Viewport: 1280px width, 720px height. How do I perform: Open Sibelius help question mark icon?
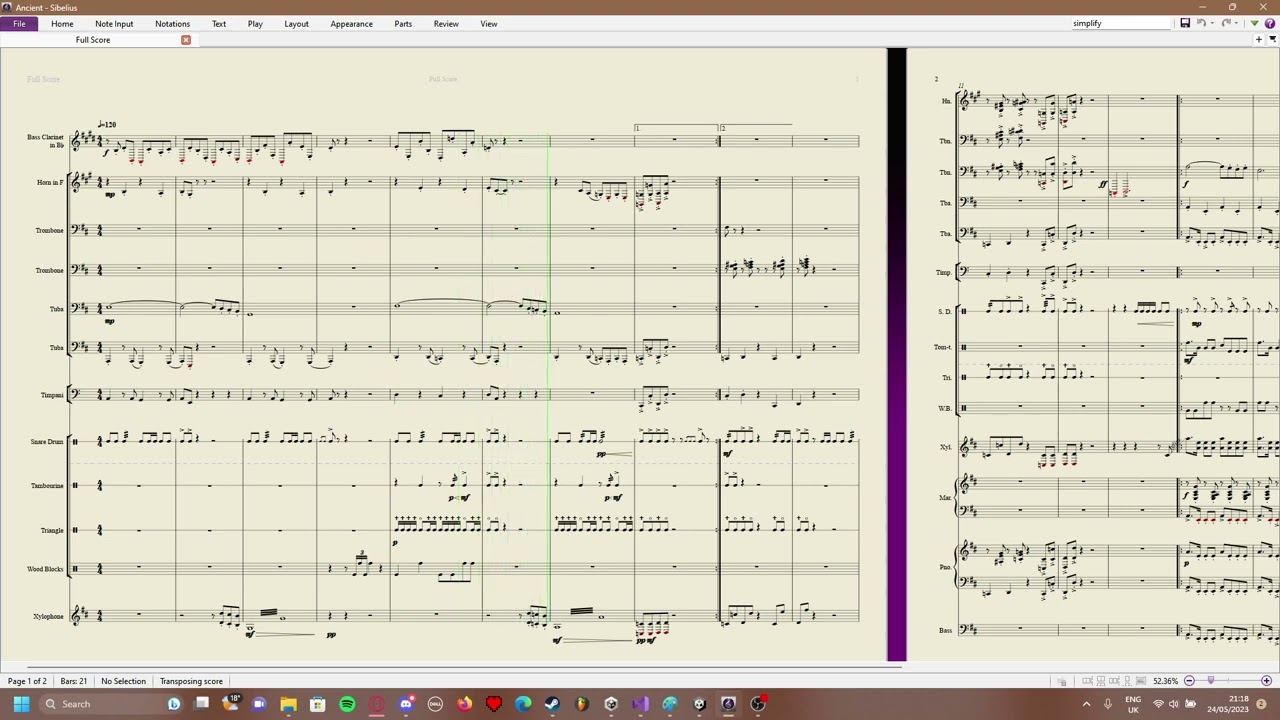[1270, 23]
